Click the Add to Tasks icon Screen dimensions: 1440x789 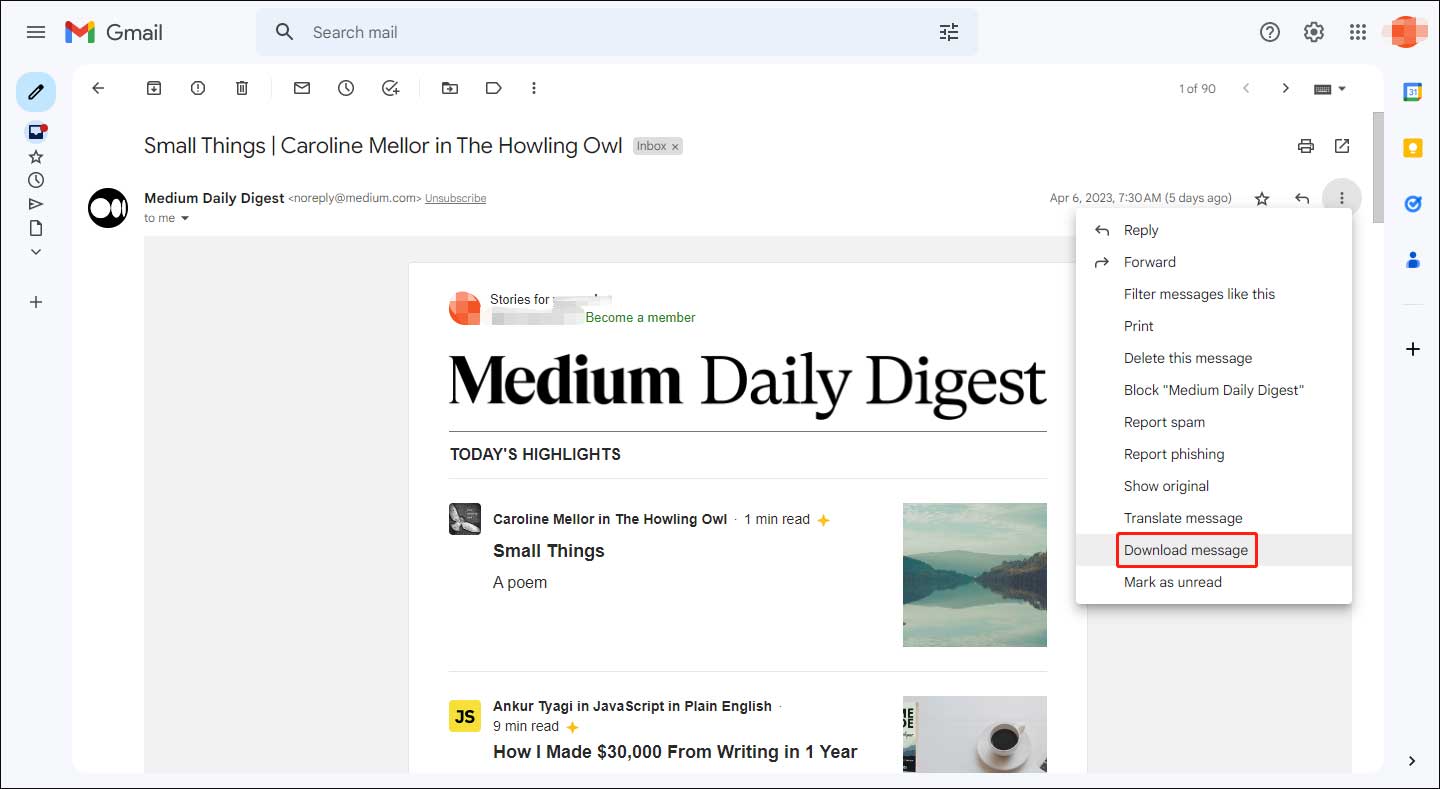pyautogui.click(x=391, y=88)
